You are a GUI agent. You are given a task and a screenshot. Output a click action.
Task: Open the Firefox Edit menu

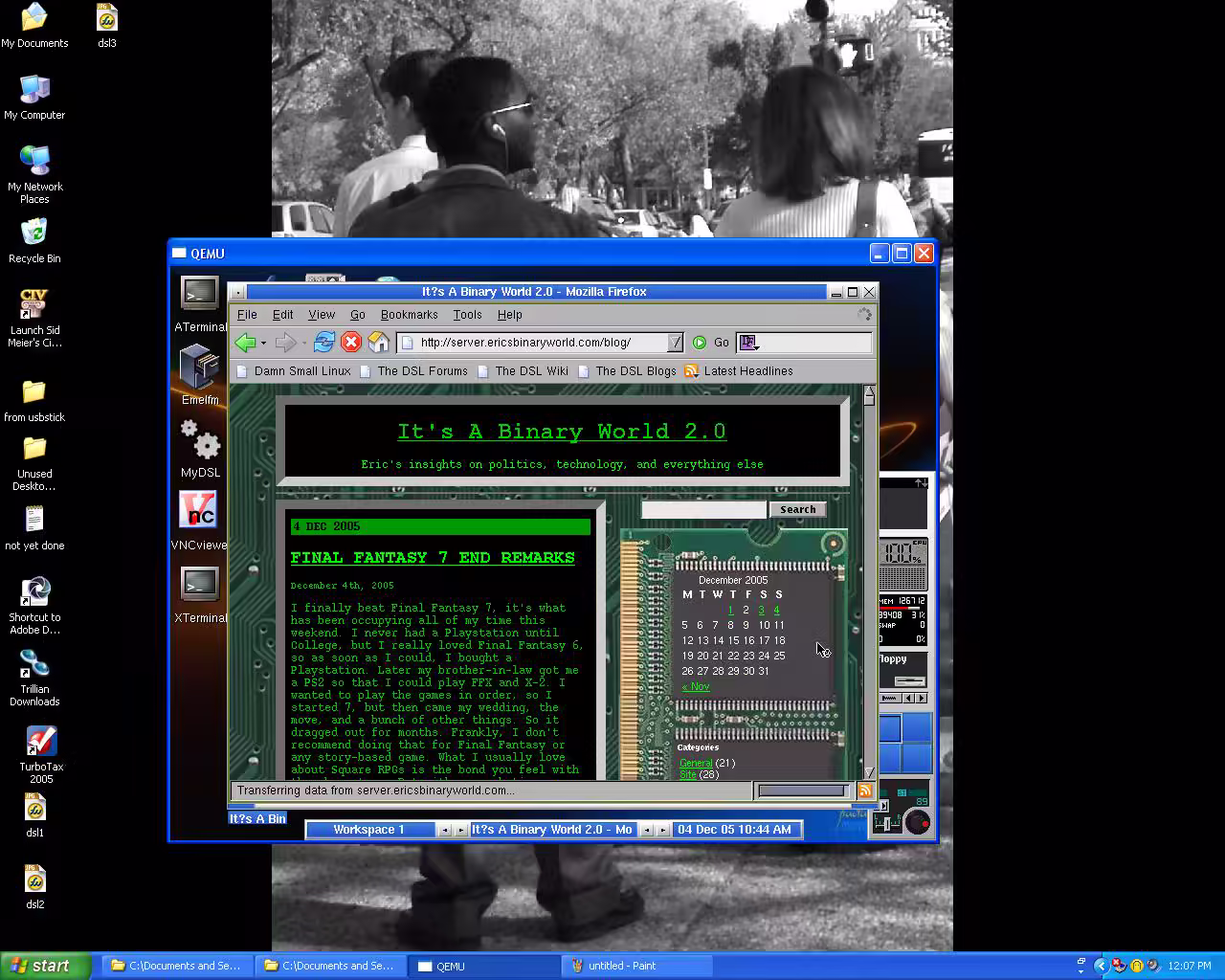pyautogui.click(x=283, y=315)
